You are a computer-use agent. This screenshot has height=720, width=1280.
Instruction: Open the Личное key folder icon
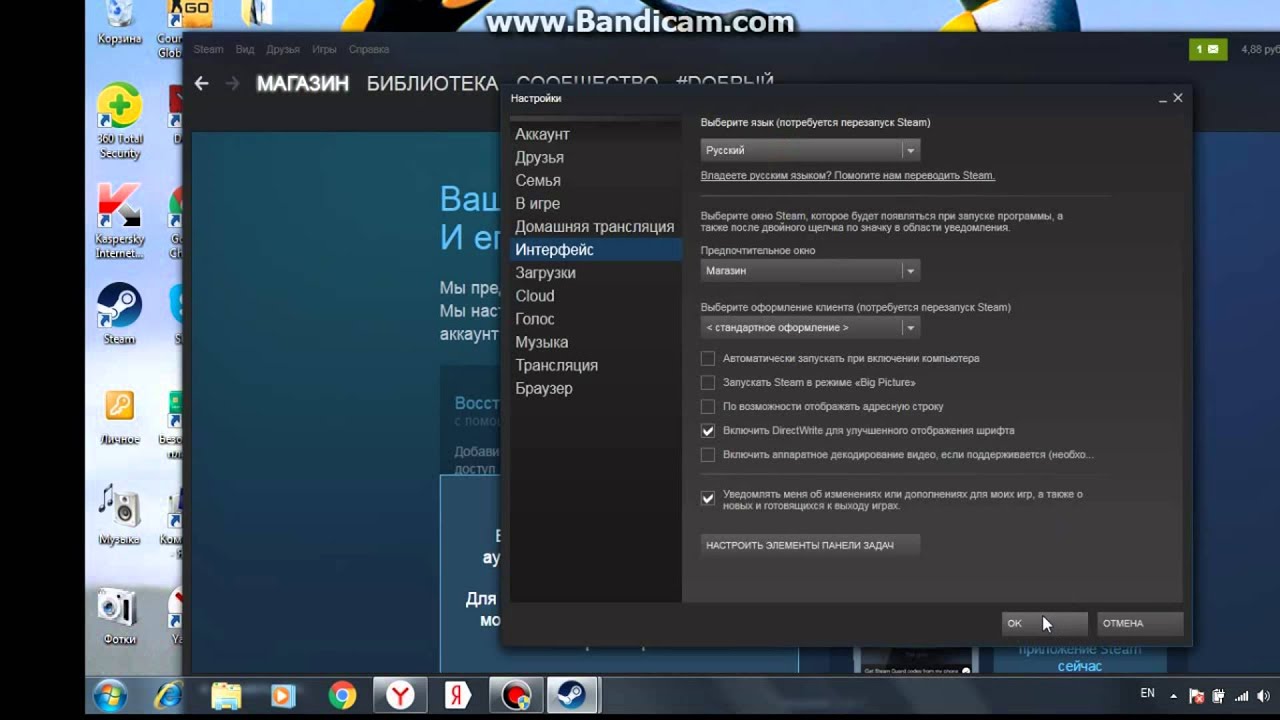(x=120, y=415)
